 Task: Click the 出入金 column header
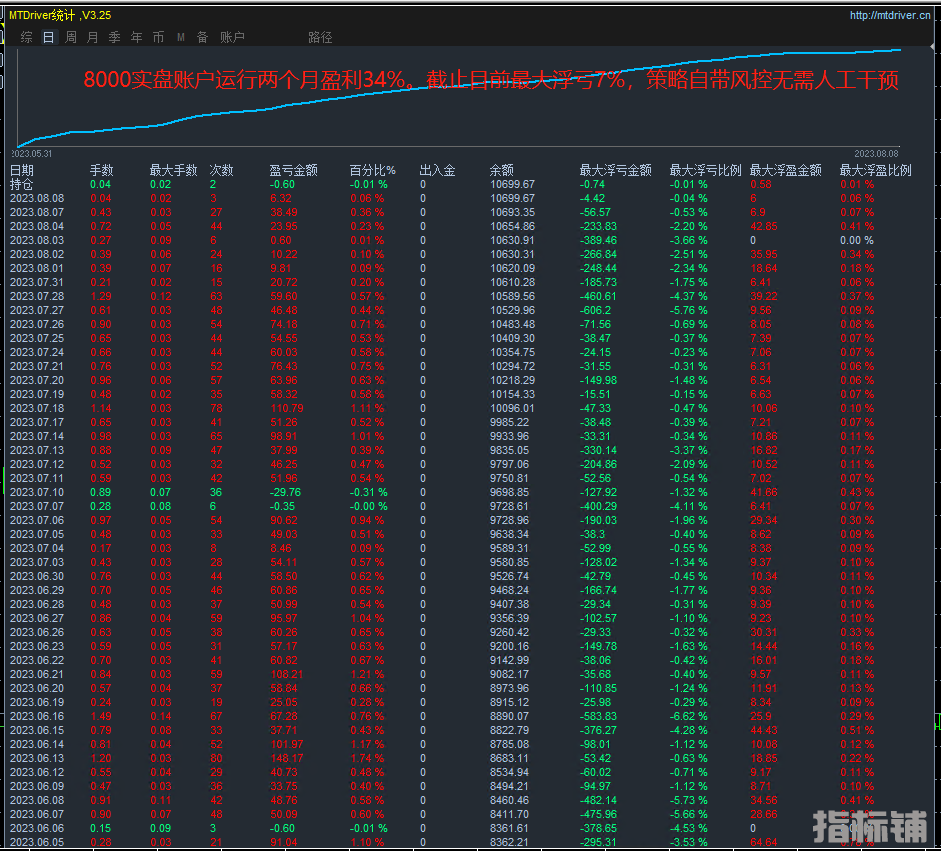[437, 170]
